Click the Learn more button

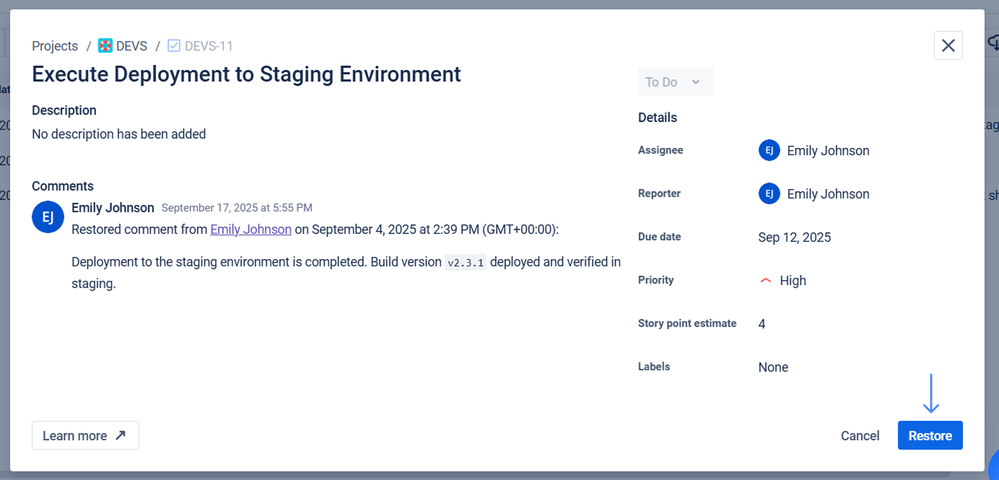[x=85, y=436]
